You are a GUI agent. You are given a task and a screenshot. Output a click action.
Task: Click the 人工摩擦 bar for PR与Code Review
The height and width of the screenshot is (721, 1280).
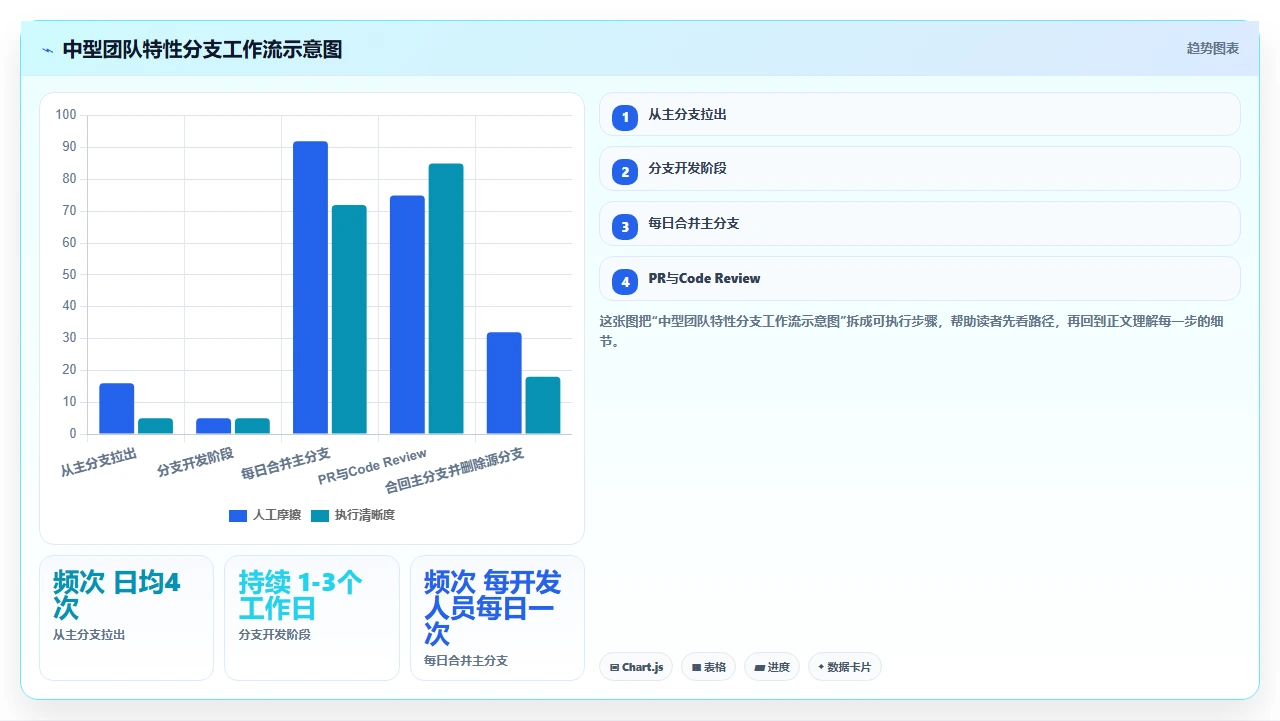click(407, 315)
